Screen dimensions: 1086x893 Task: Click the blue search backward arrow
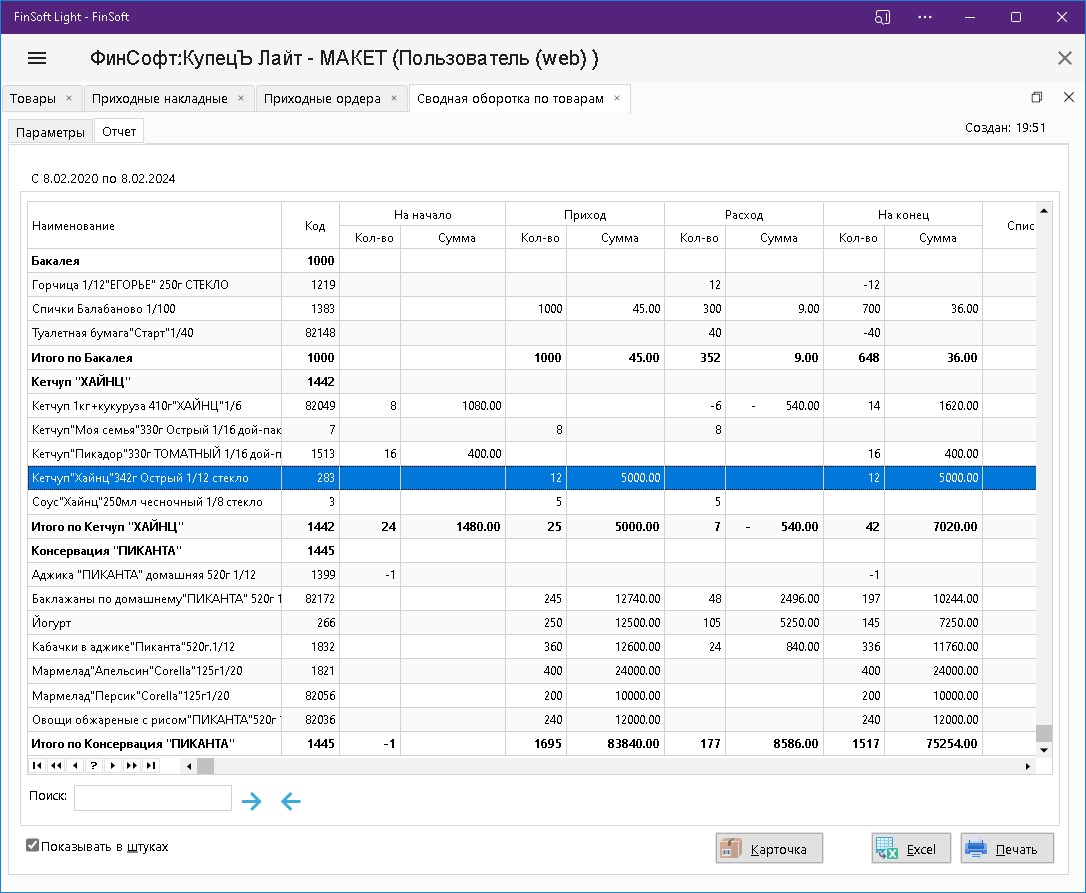[x=290, y=801]
